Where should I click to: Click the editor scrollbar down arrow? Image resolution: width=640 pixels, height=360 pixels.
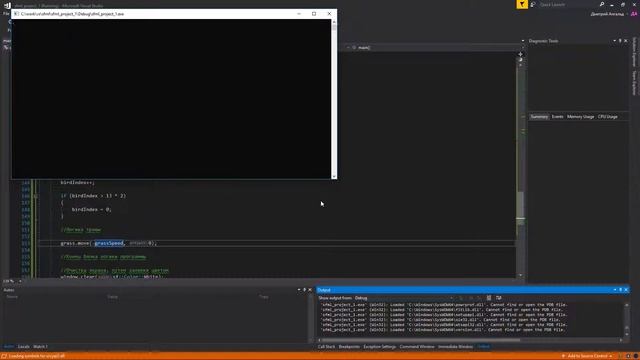pyautogui.click(x=520, y=276)
